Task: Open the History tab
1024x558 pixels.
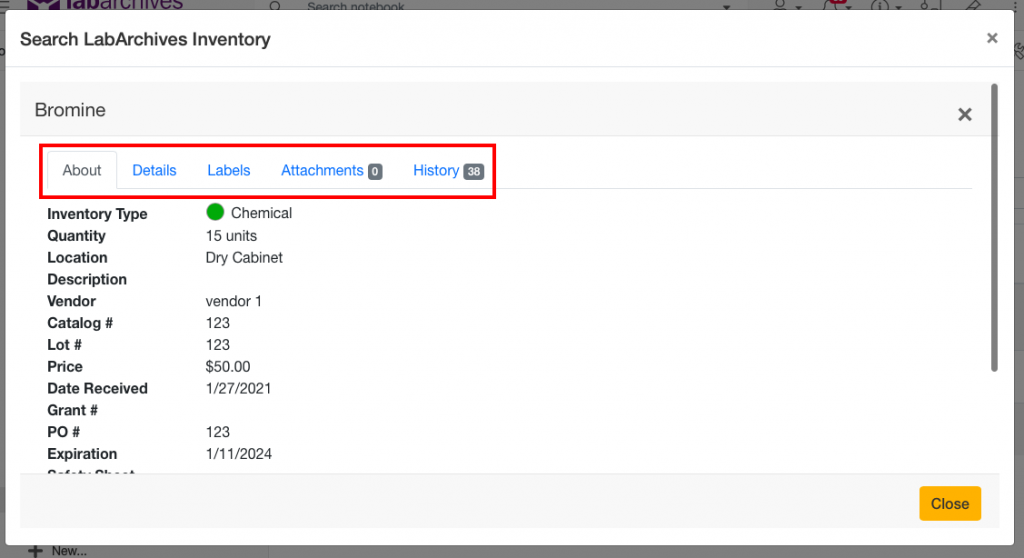Action: click(448, 171)
